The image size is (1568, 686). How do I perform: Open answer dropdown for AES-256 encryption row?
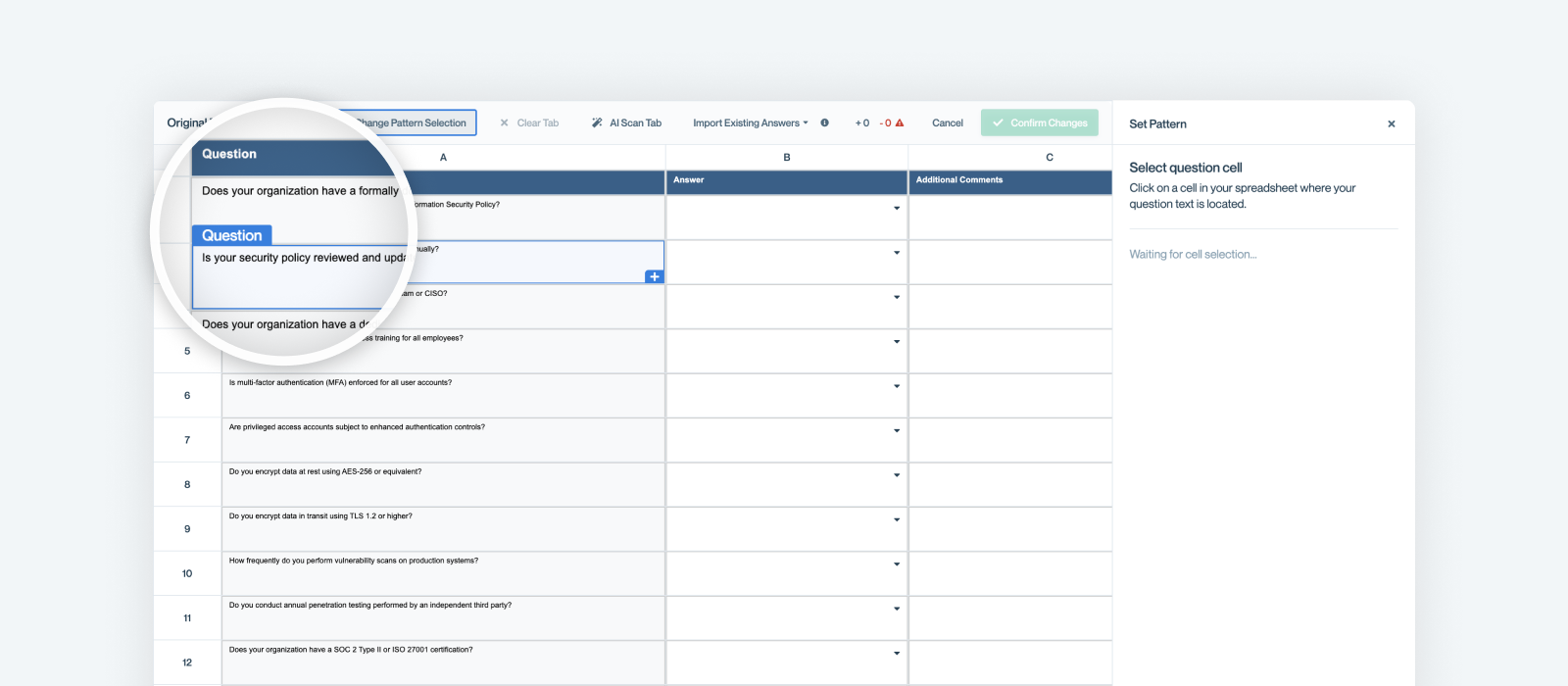pos(897,475)
